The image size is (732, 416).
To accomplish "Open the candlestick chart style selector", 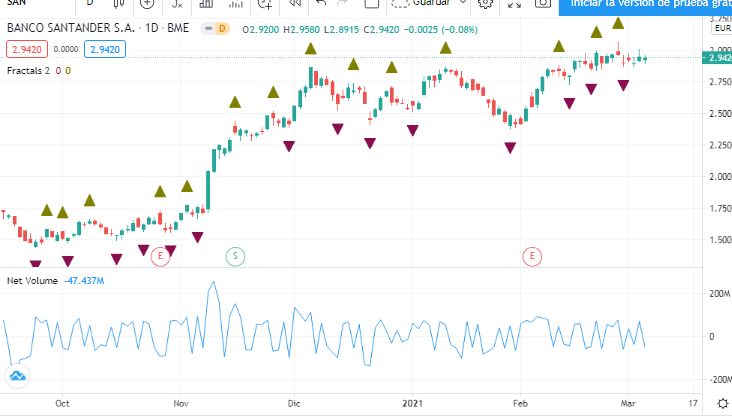I will click(x=119, y=4).
